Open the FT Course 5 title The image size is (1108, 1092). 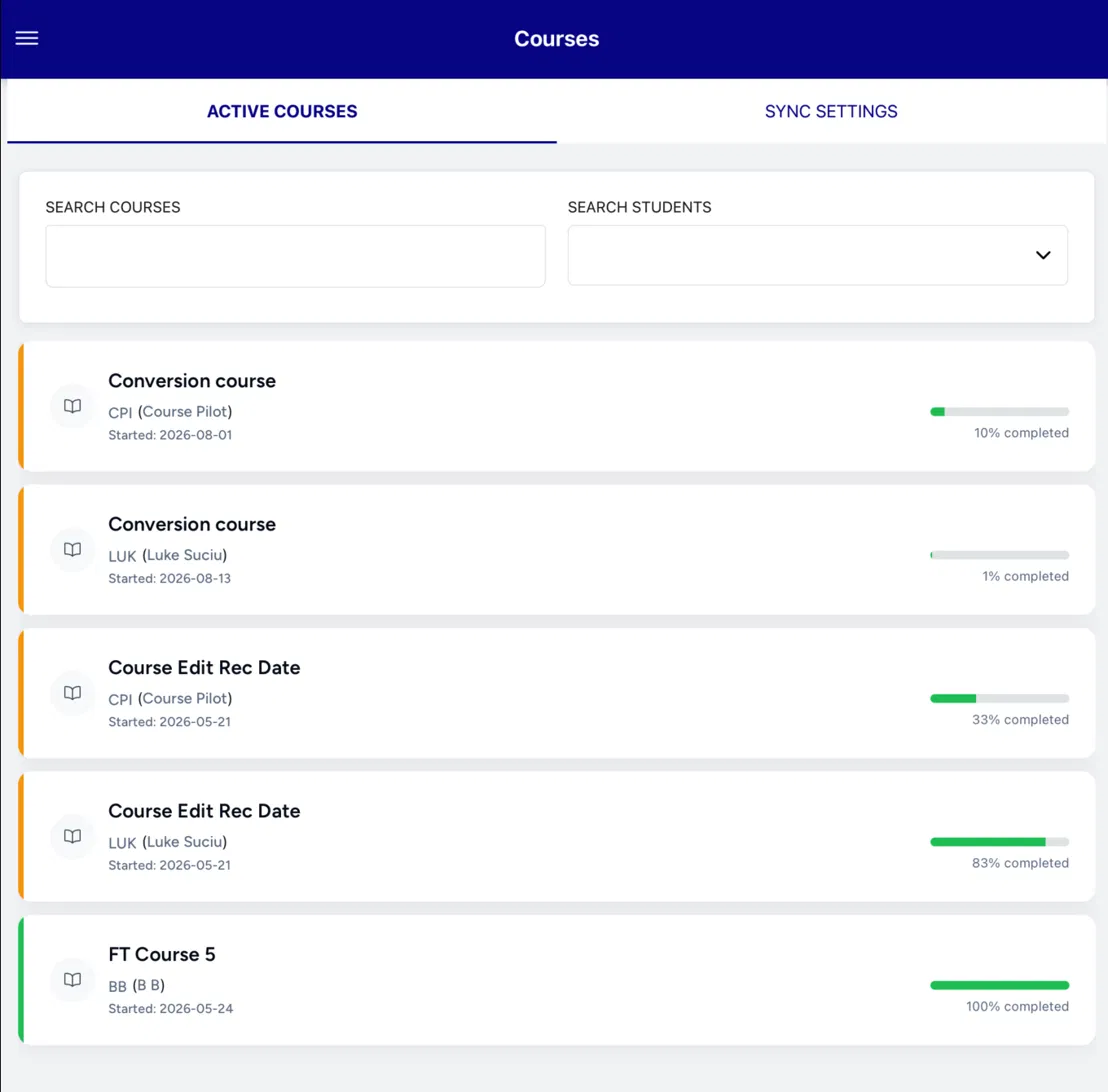[162, 954]
